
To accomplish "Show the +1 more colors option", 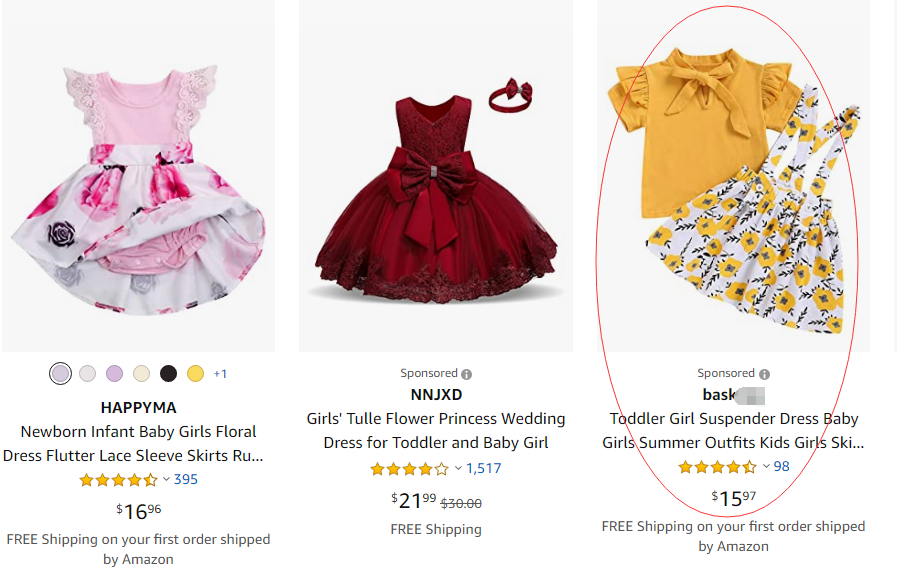I will [x=220, y=374].
